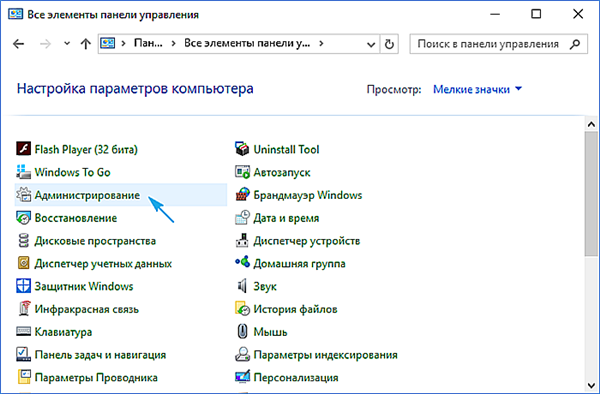Open the Uninstall Tool link
This screenshot has height=394, width=600.
(286, 149)
